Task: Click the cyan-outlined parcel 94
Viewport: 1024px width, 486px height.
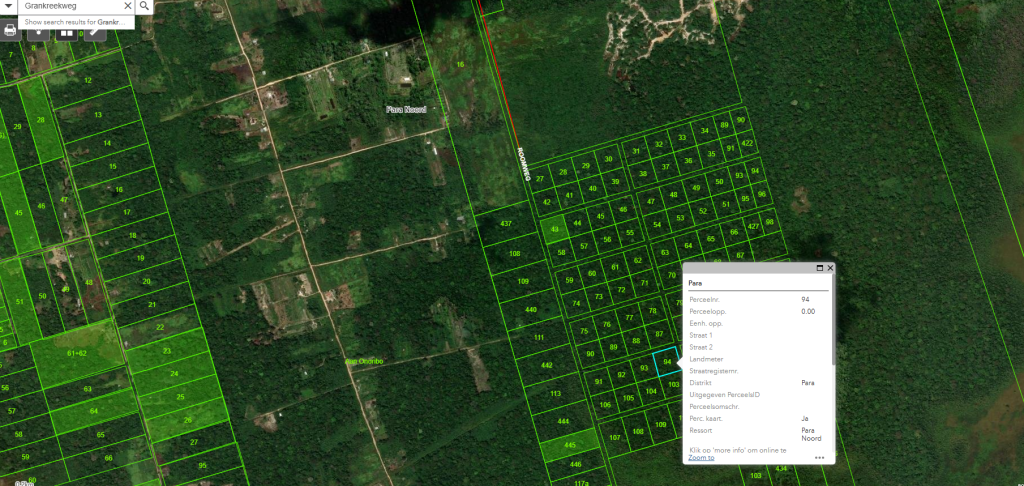Action: pos(667,361)
